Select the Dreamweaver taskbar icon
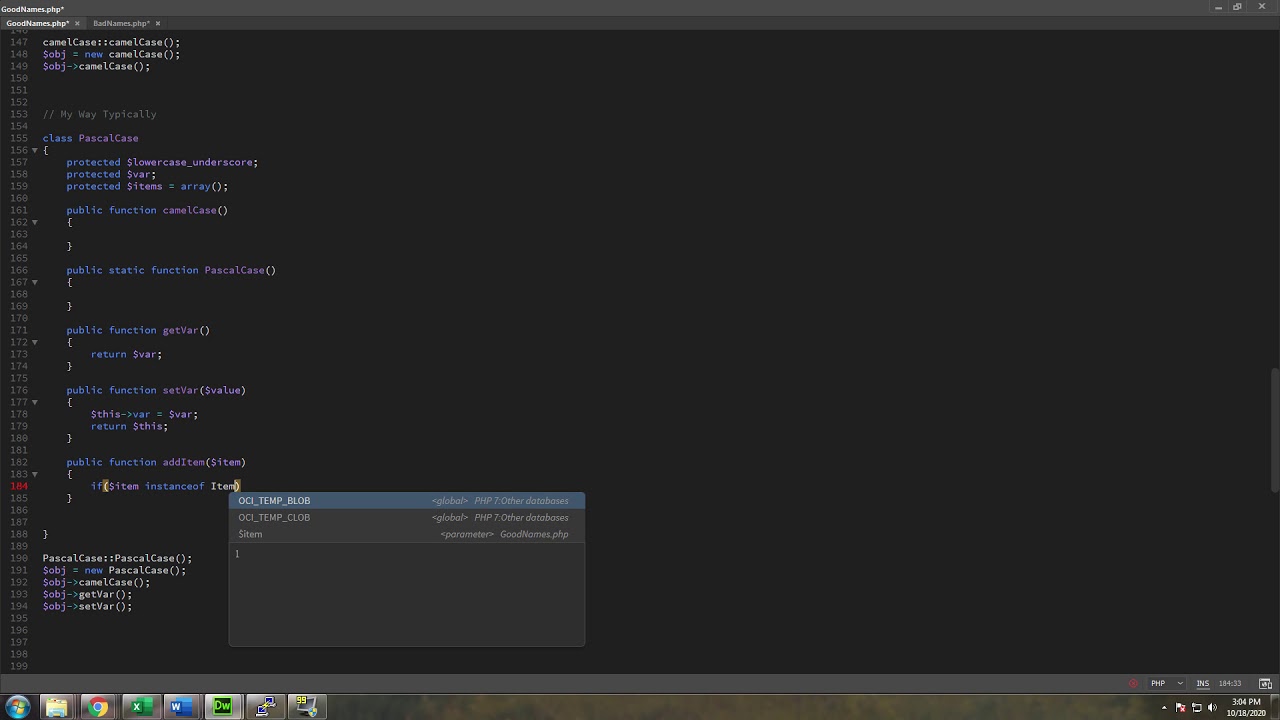 [222, 708]
